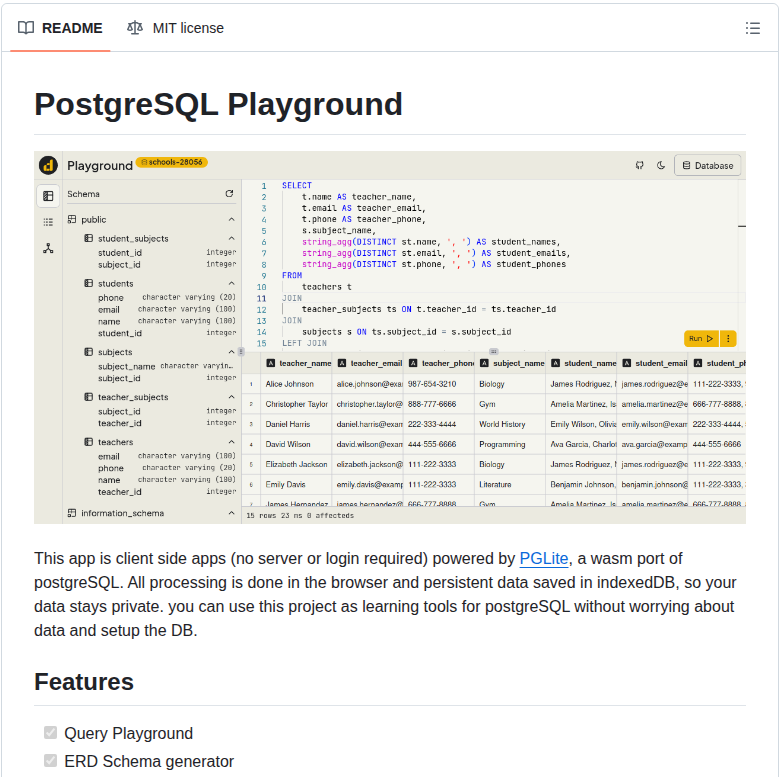Select the Daniel Harris cell
779x777 pixels.
click(297, 424)
